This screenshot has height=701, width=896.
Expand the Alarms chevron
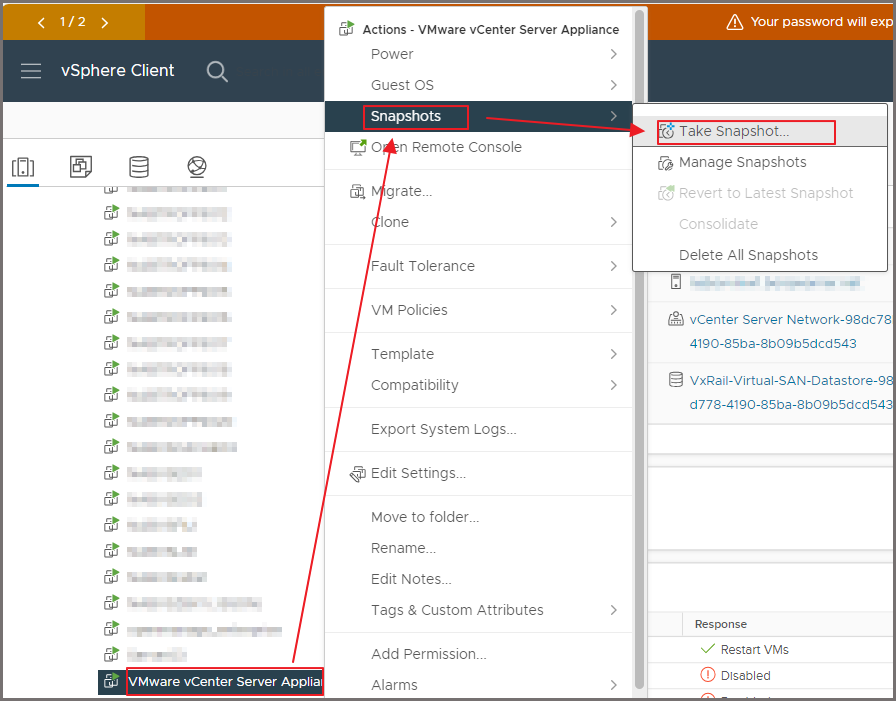(614, 685)
